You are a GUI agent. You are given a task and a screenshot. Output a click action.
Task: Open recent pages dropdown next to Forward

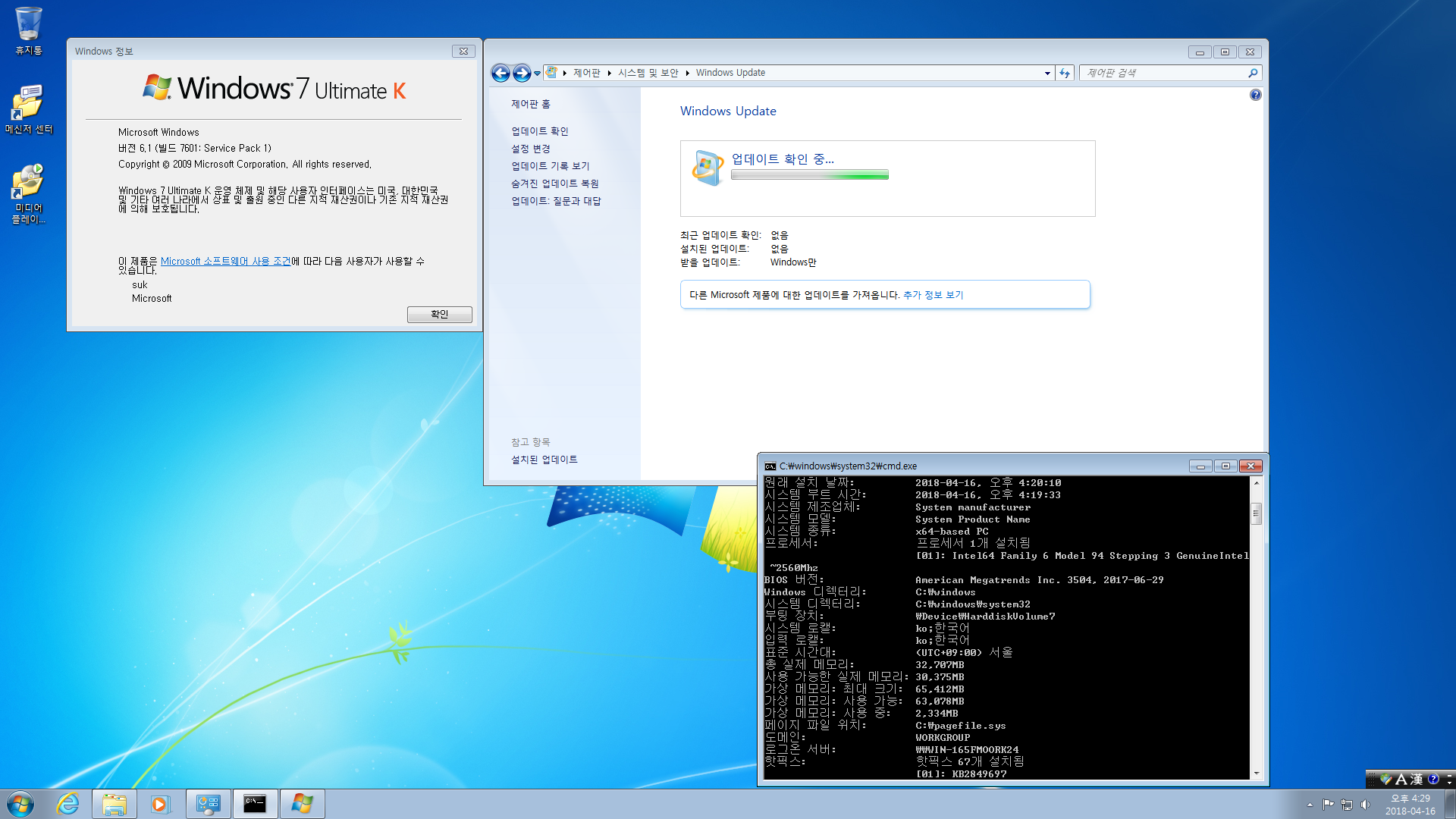pyautogui.click(x=537, y=74)
